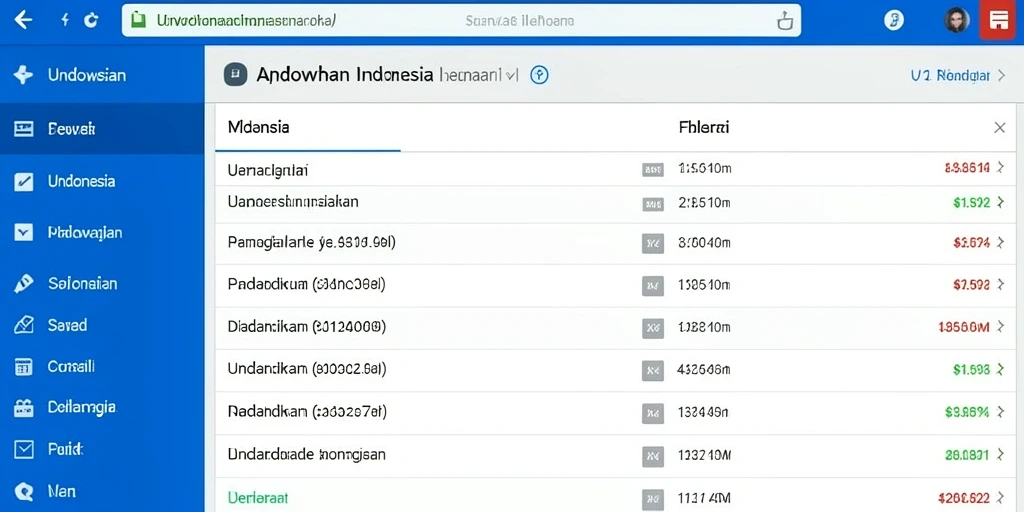
Task: Click the Poild mail sidebar icon
Action: click(x=24, y=449)
